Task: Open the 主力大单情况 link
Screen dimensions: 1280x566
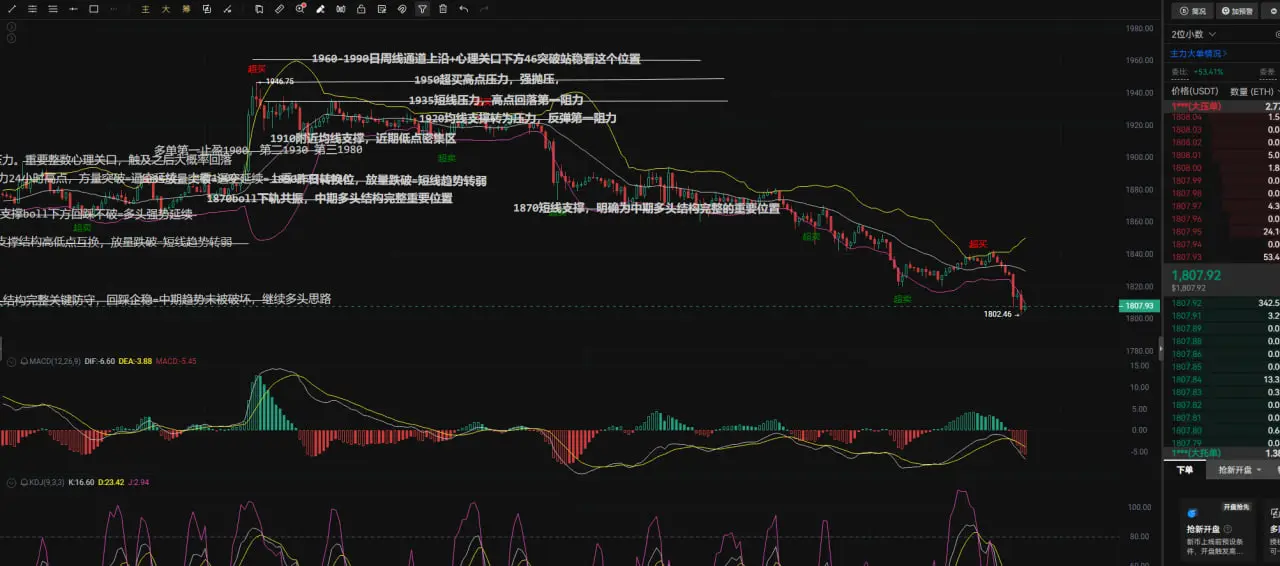Action: click(x=1199, y=53)
